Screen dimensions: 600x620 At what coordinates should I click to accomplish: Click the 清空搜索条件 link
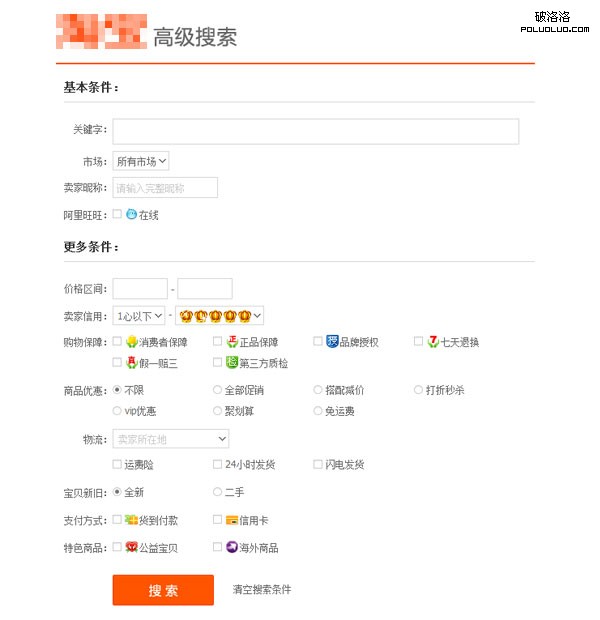pyautogui.click(x=262, y=590)
